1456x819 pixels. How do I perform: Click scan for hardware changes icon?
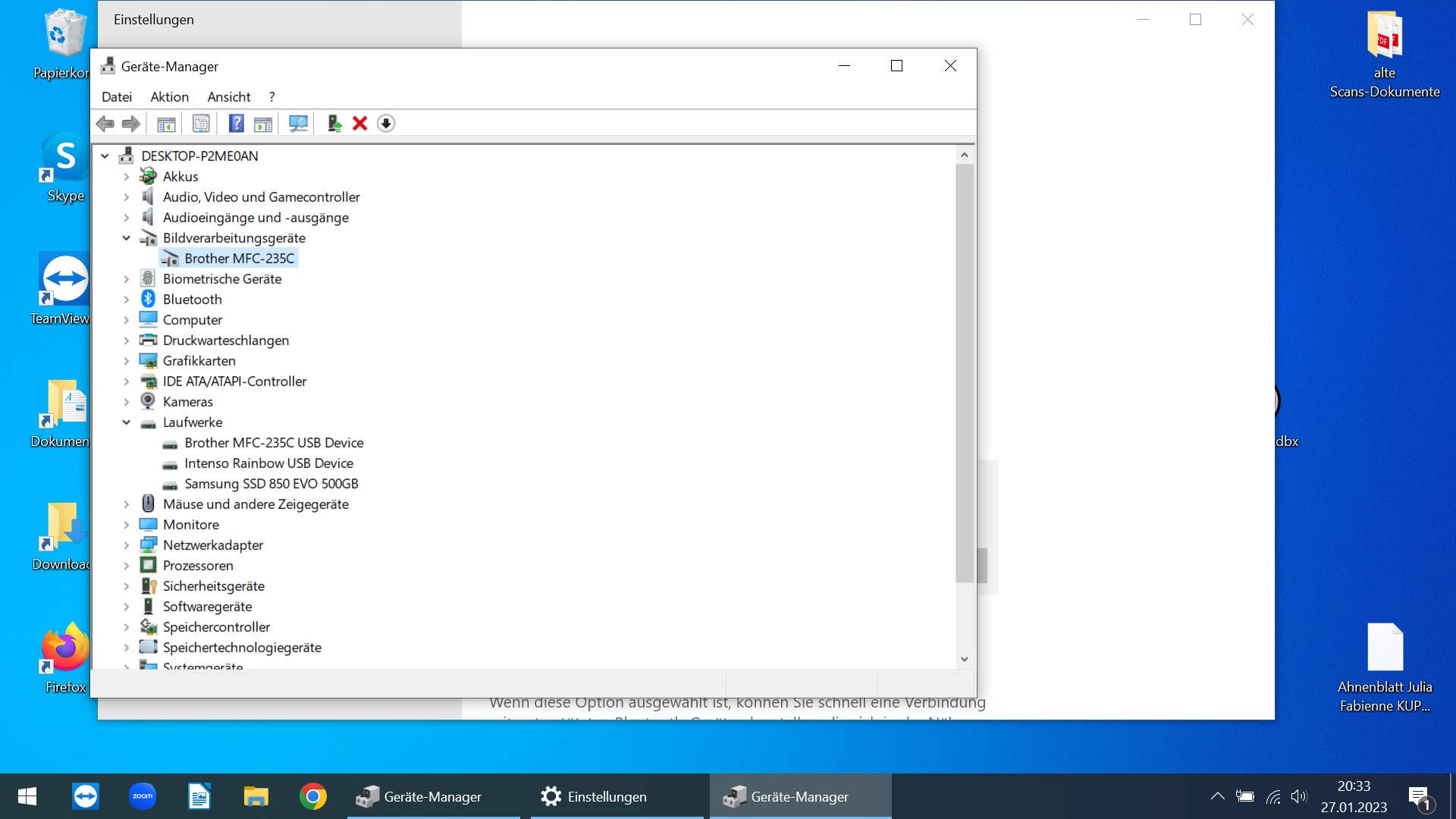299,124
